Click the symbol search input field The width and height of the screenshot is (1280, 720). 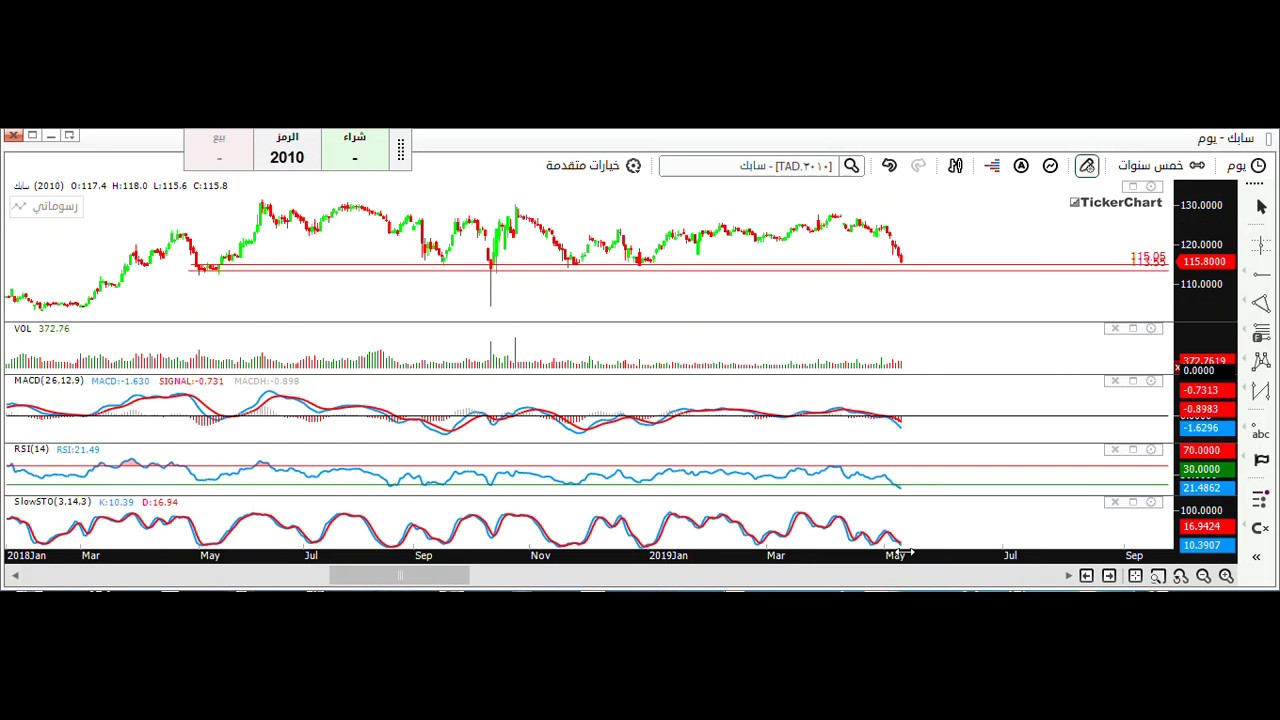(x=750, y=166)
